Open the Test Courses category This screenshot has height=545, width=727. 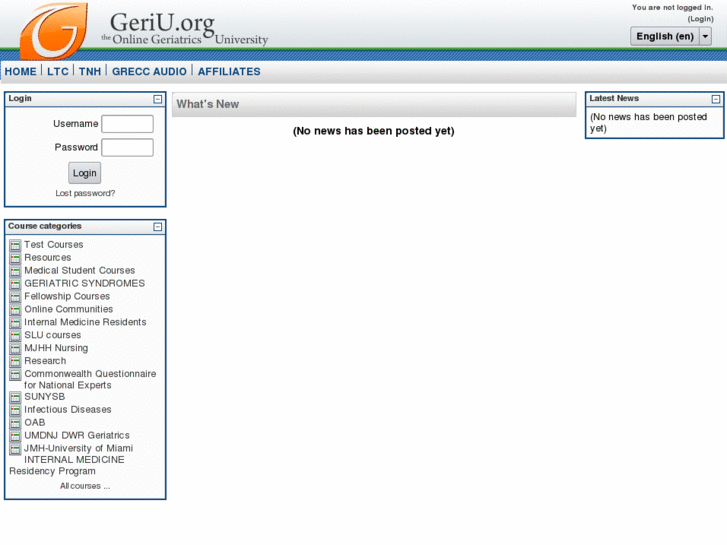pos(54,244)
